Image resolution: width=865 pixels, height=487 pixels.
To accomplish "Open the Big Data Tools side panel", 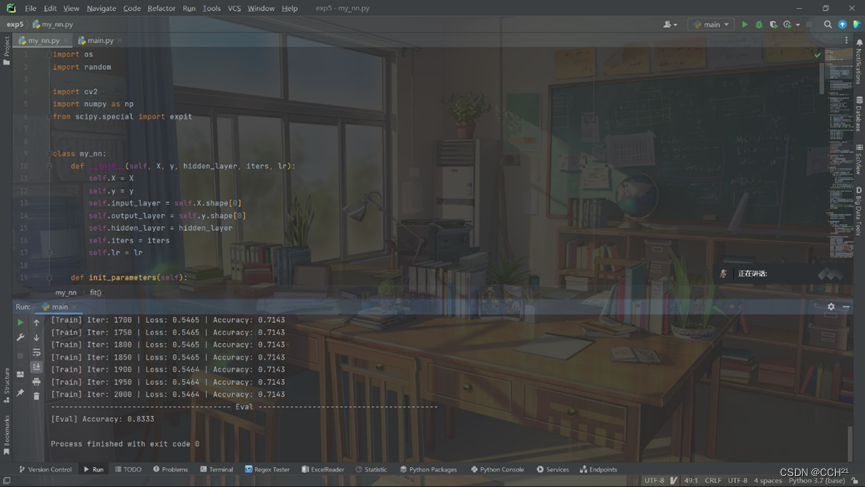I will [859, 211].
